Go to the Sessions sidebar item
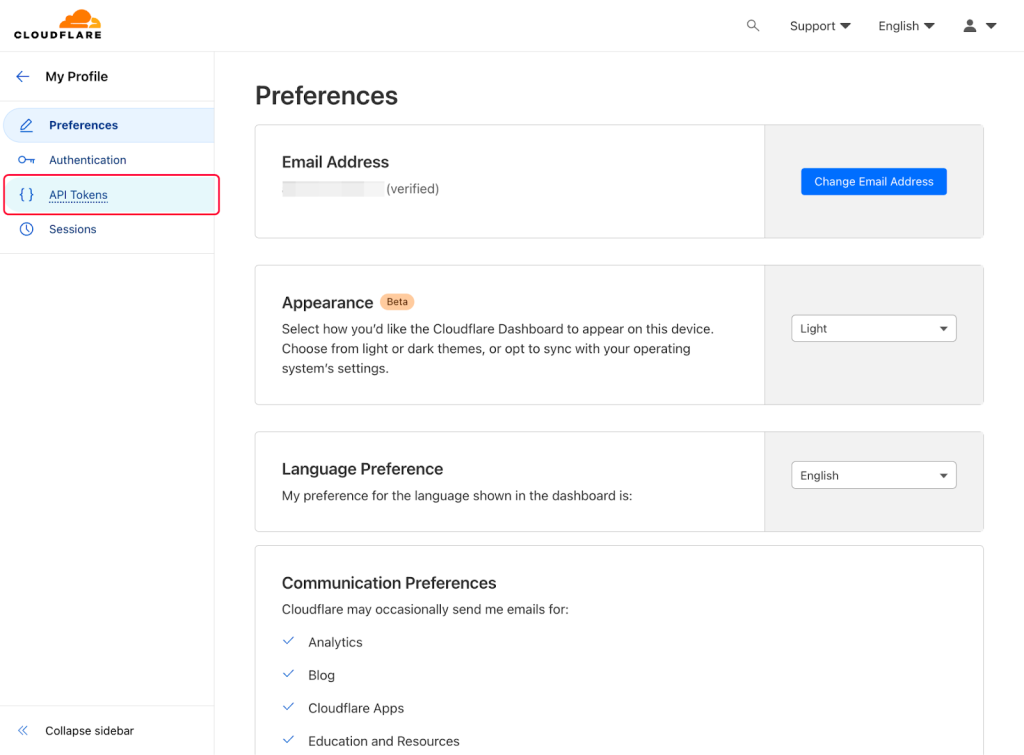This screenshot has height=755, width=1024. point(73,230)
